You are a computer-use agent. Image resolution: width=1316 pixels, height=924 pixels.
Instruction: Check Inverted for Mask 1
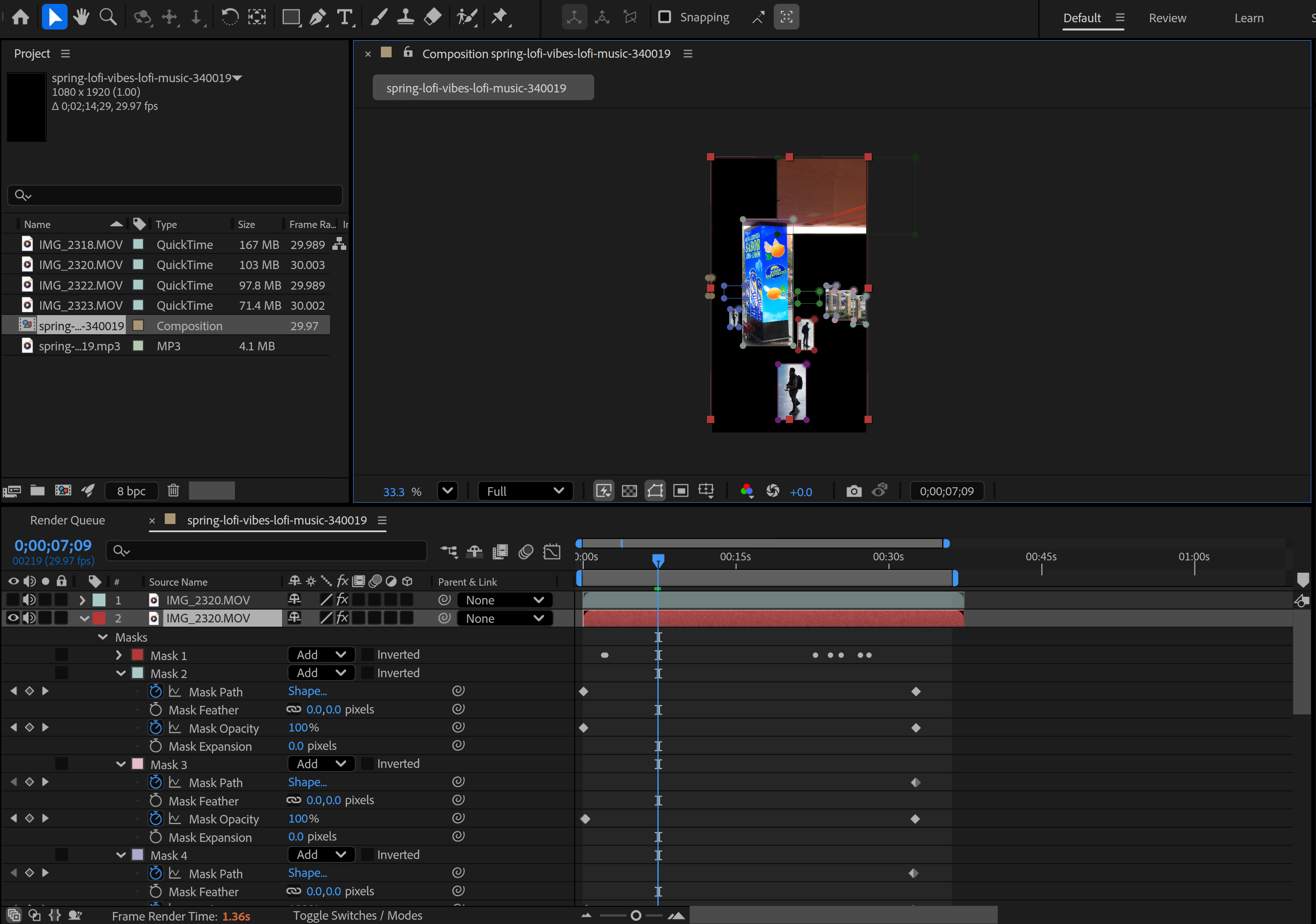pyautogui.click(x=368, y=655)
